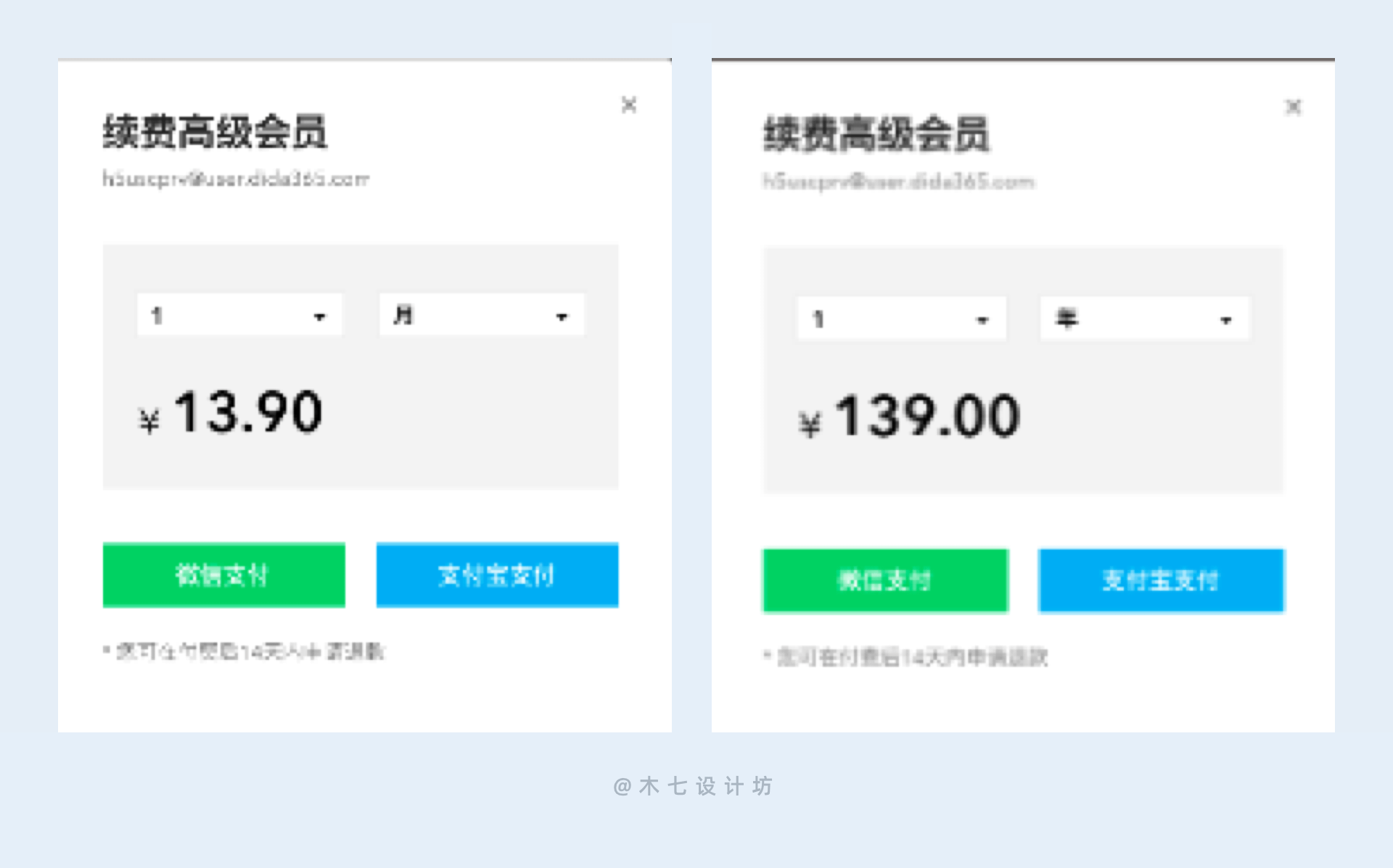Click the ¥ symbol before 13.90

[x=149, y=420]
